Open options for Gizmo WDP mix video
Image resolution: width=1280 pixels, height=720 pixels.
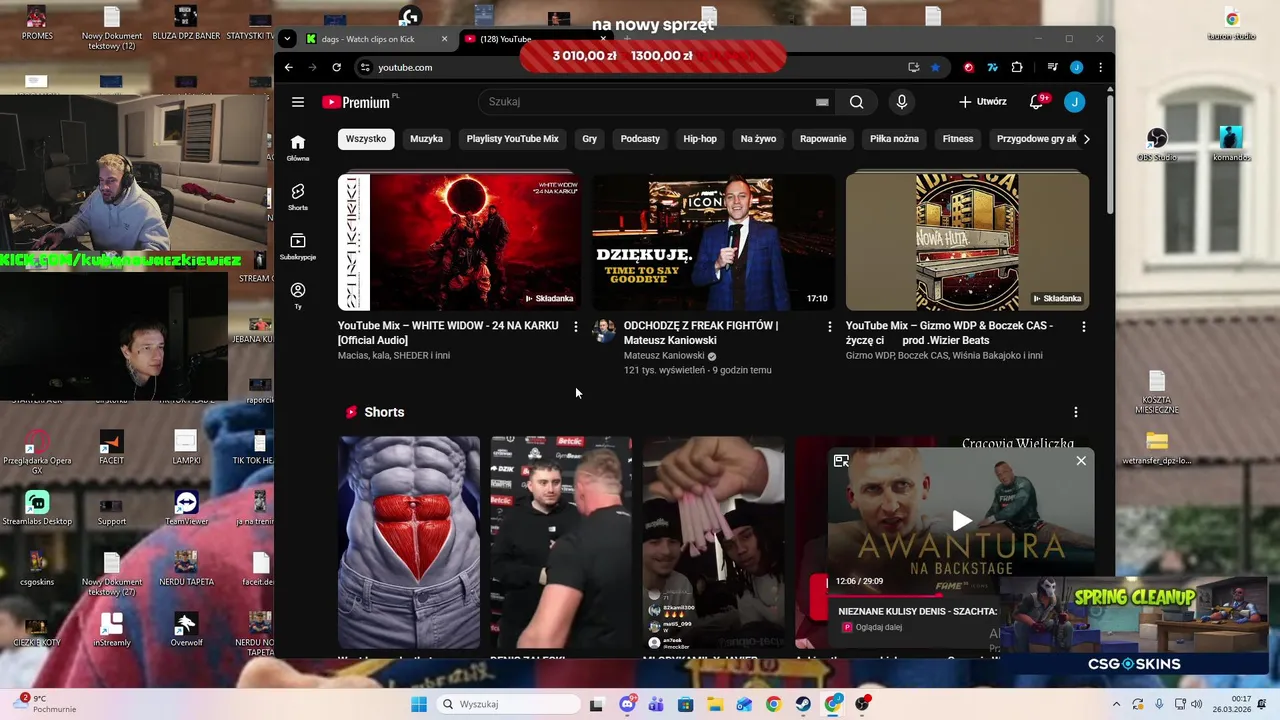coord(1083,327)
